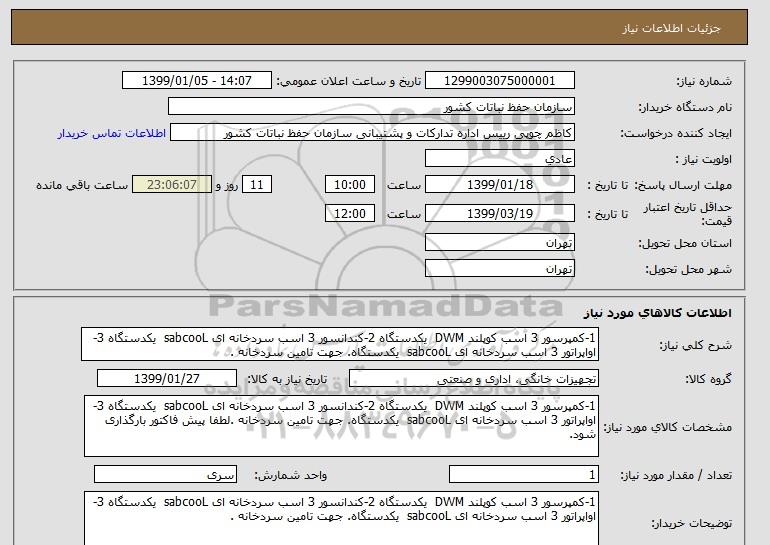Select the text ساعت باقی مانده
The height and width of the screenshot is (545, 770).
(82, 185)
